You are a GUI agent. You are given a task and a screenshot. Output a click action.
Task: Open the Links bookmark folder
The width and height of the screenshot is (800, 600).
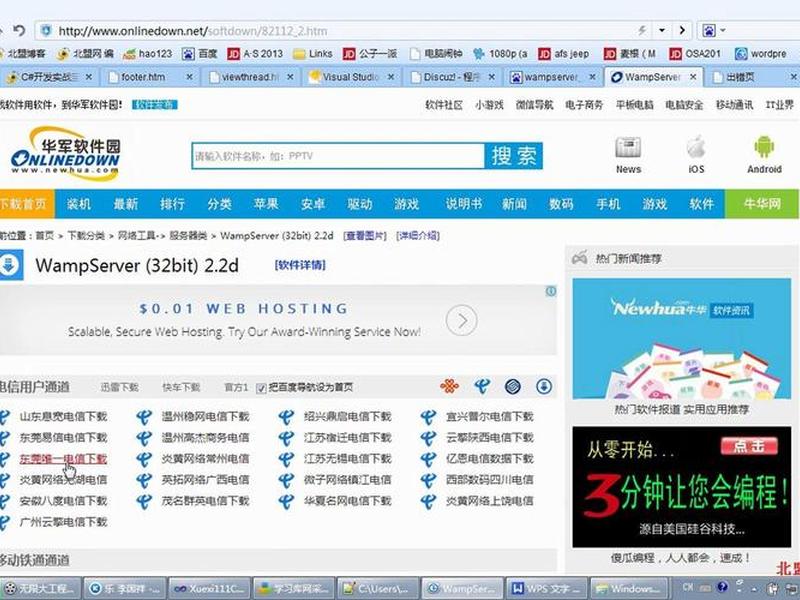[x=313, y=54]
